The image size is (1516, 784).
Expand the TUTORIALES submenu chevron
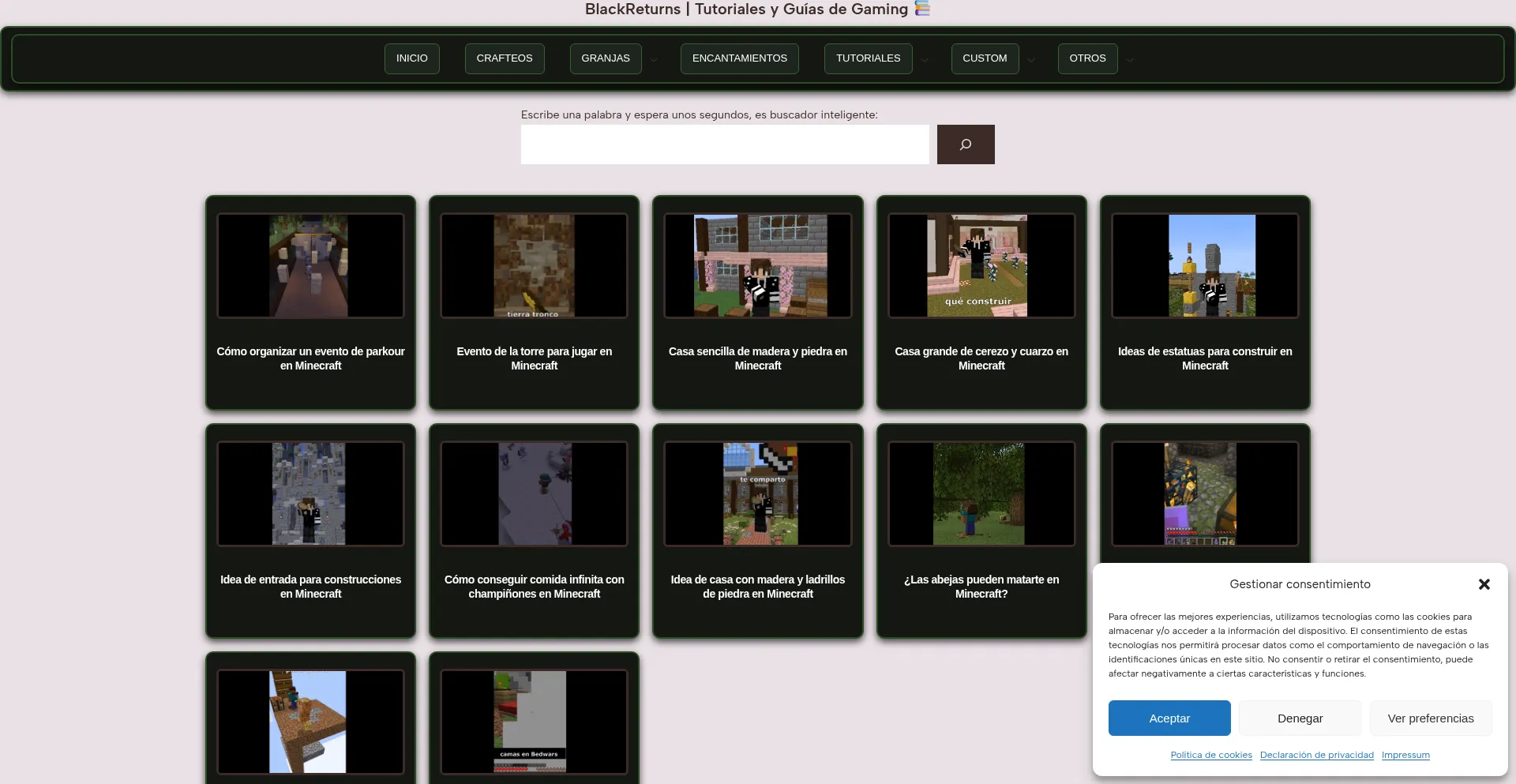925,60
